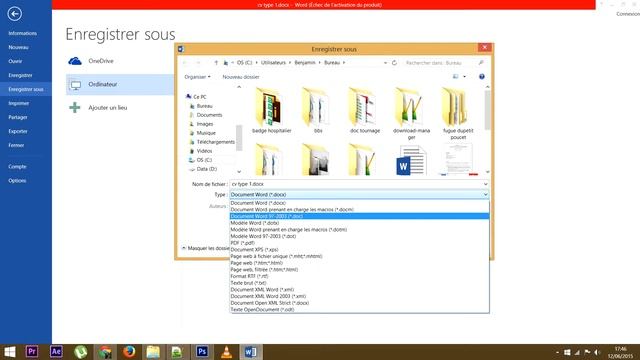
Task: Click Fermer in the sidebar
Action: coord(26,145)
